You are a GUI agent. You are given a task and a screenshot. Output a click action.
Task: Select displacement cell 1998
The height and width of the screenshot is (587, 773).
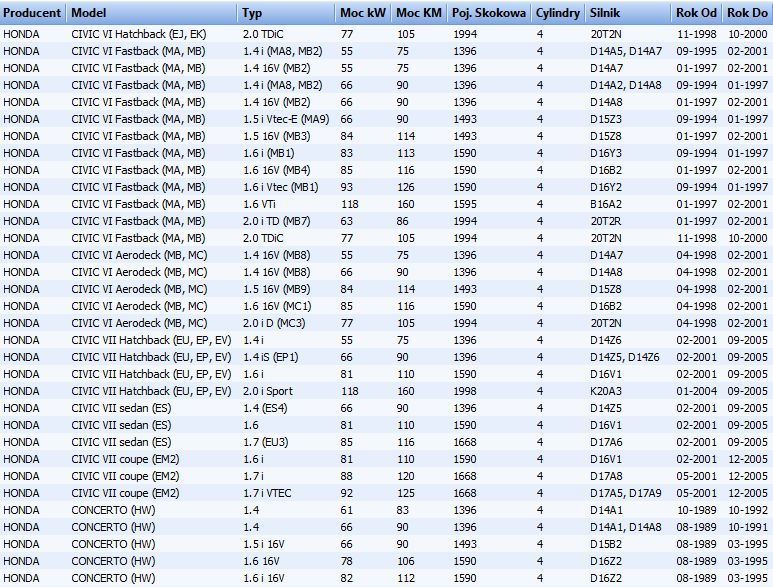pyautogui.click(x=465, y=391)
